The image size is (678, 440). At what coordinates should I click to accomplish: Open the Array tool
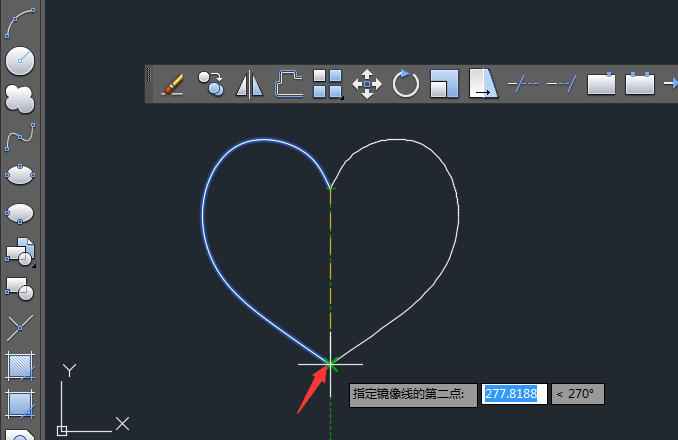[328, 84]
